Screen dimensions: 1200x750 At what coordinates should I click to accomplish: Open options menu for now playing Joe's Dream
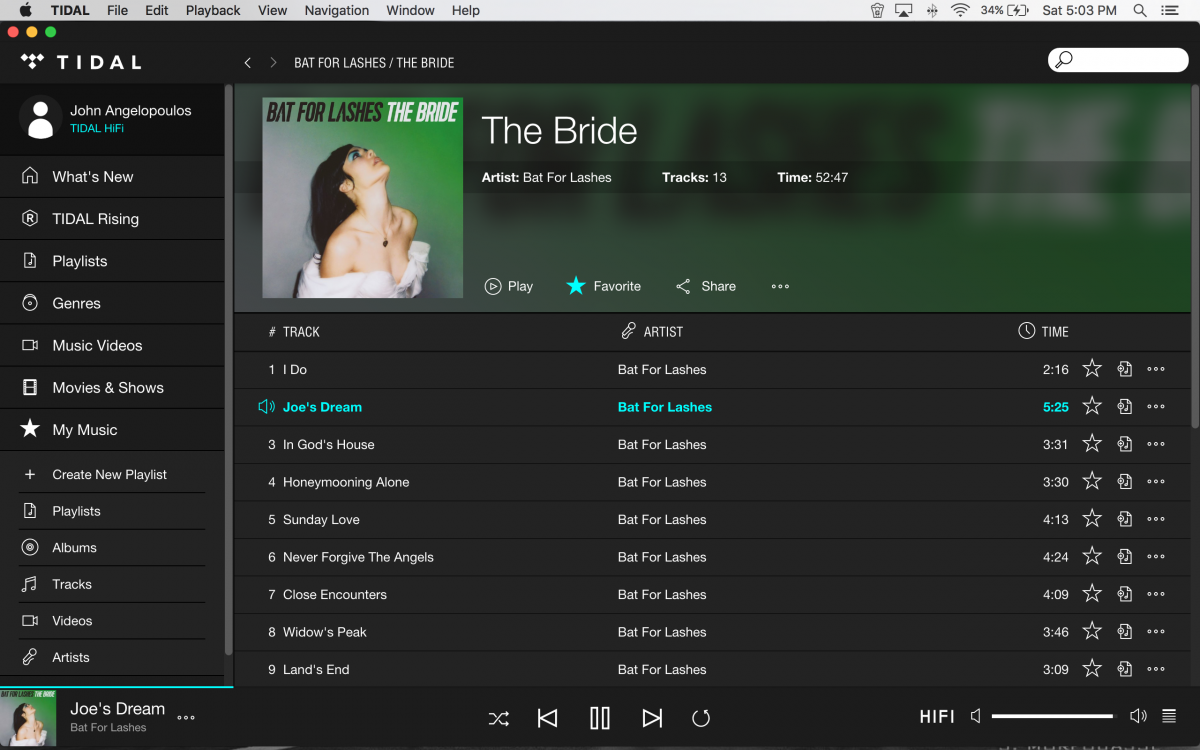pos(186,717)
